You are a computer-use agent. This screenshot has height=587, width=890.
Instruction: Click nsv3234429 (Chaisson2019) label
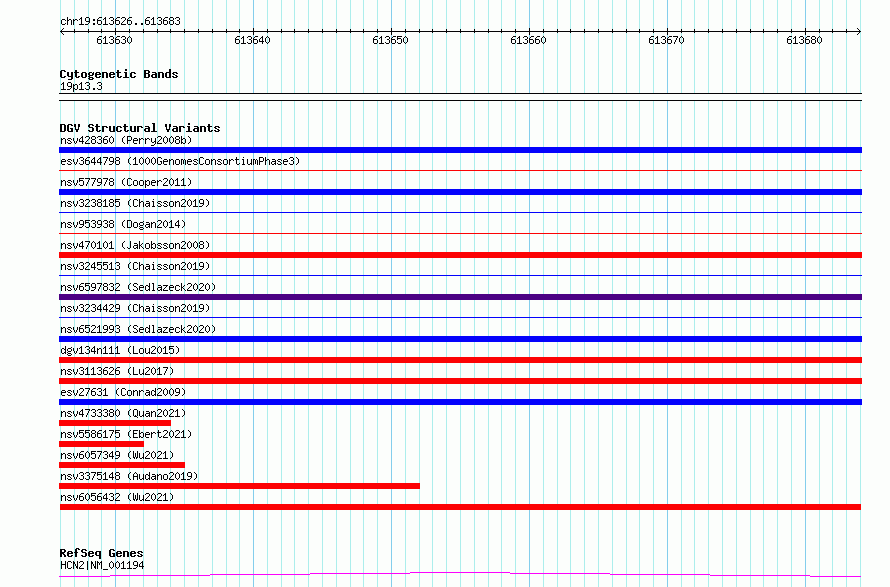(x=135, y=308)
